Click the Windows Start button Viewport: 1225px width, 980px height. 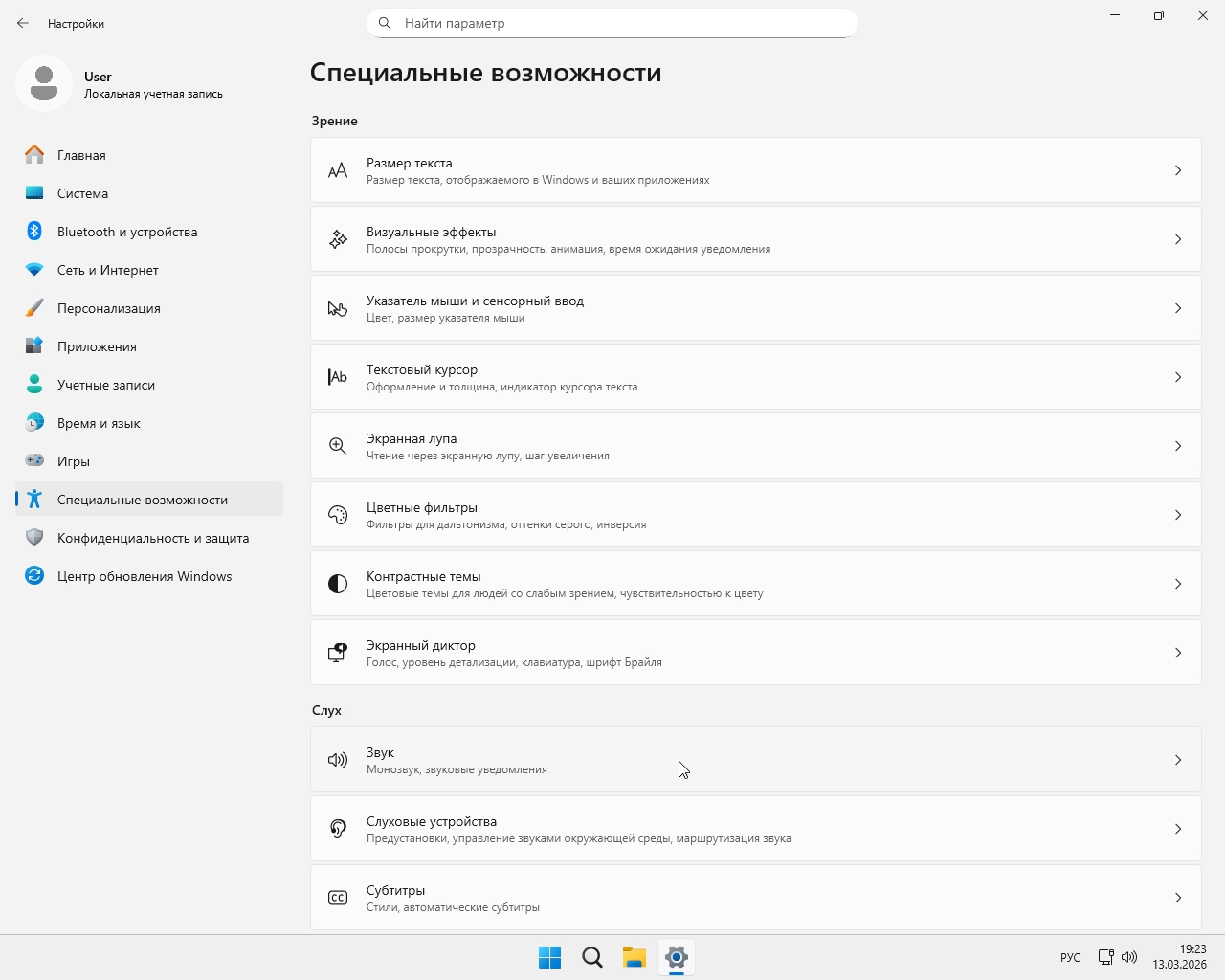click(x=550, y=957)
